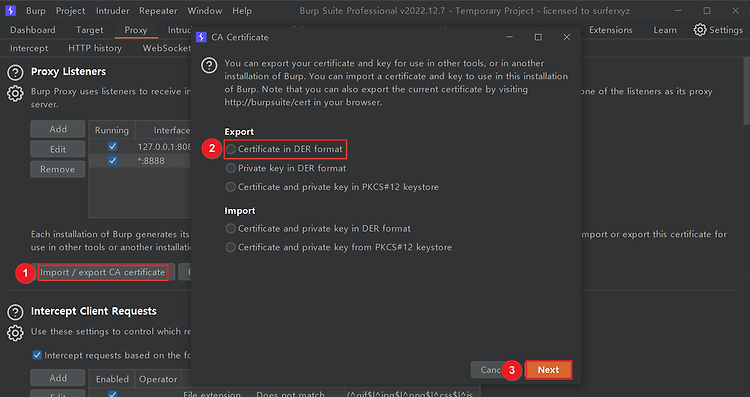Uncheck the Running checkbox for 127.0.0.1 listener
The height and width of the screenshot is (397, 750).
point(112,146)
